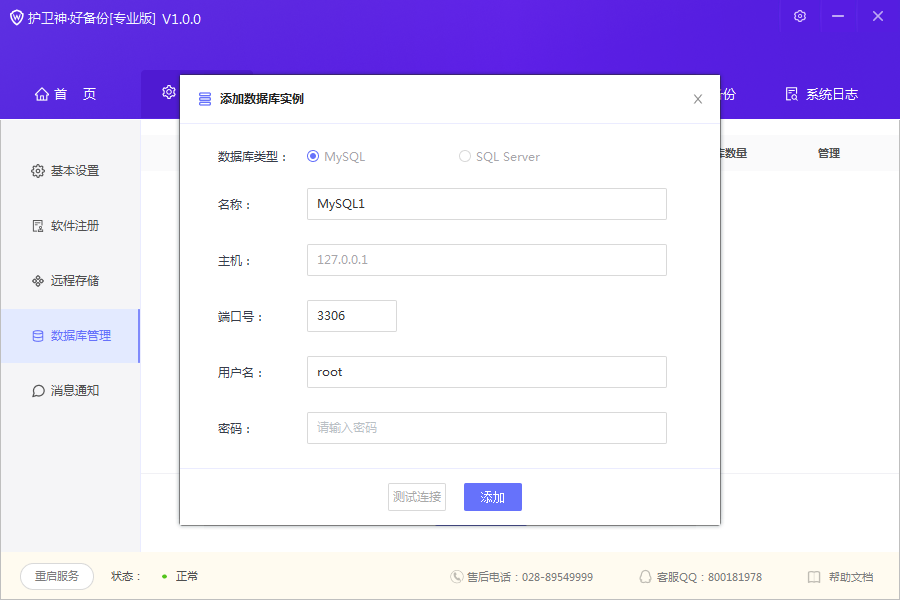Click the 测试连接 button
900x600 pixels.
point(417,497)
